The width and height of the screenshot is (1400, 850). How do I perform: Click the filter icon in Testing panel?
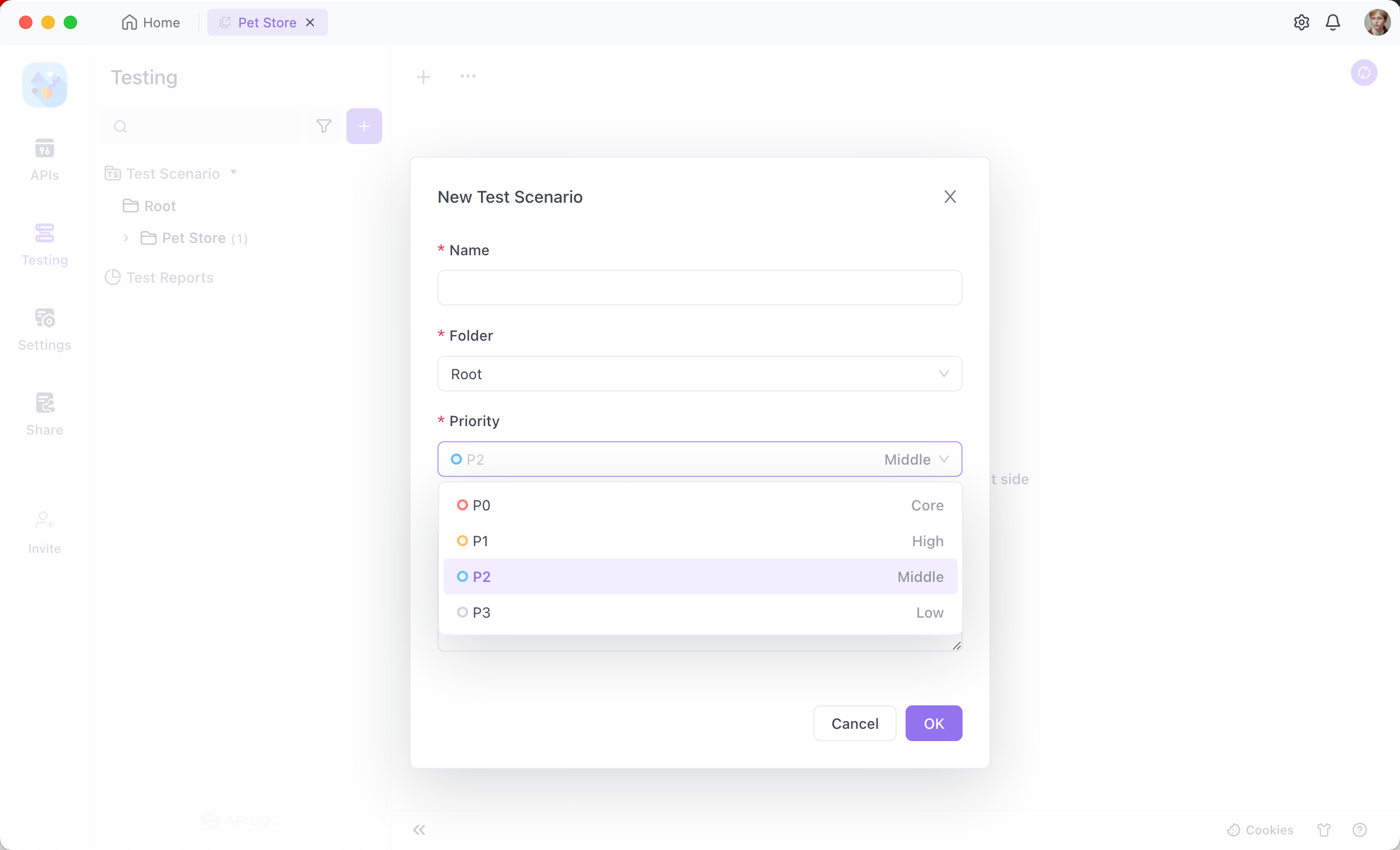pos(324,126)
